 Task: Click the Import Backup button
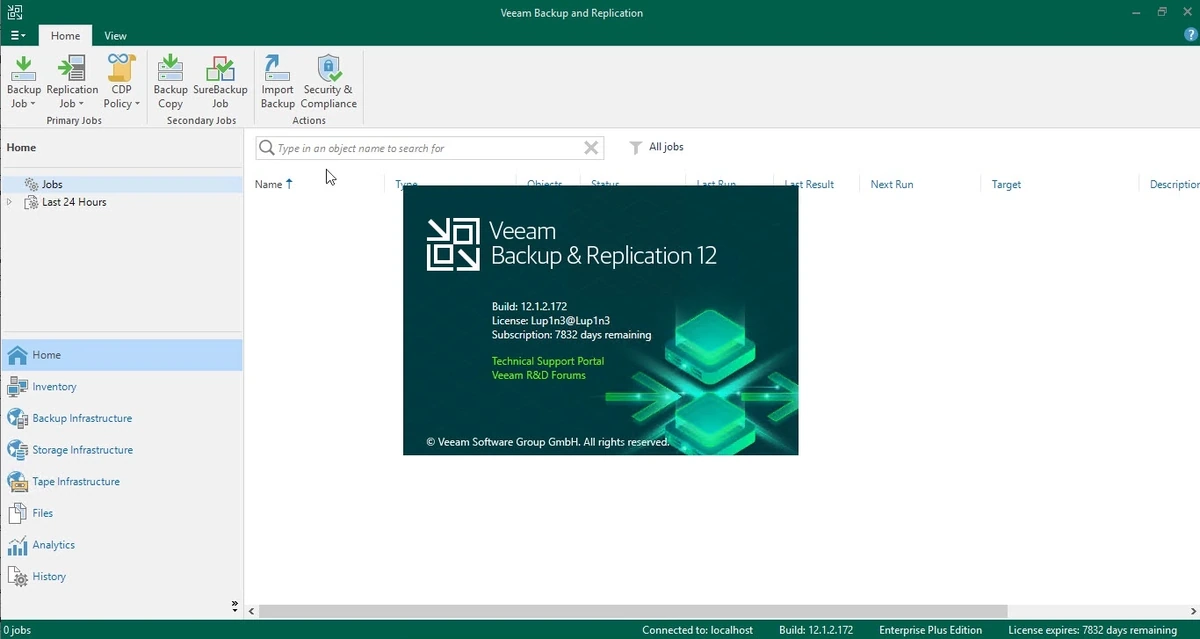(277, 82)
